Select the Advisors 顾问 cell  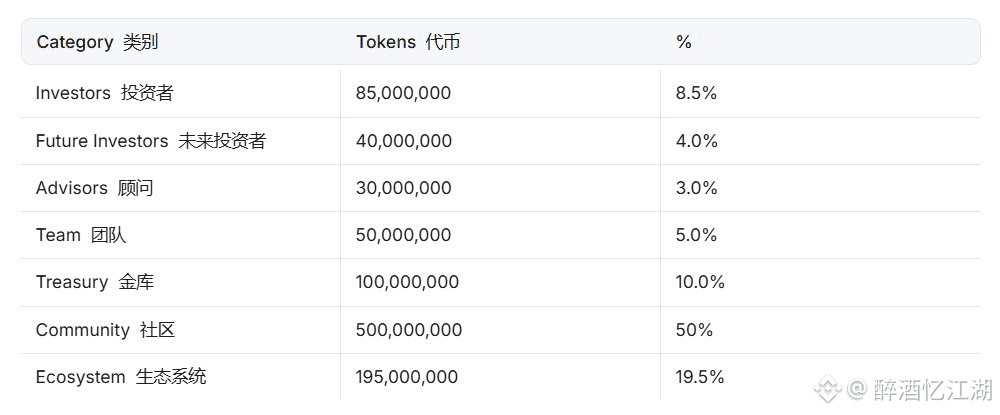tap(94, 188)
